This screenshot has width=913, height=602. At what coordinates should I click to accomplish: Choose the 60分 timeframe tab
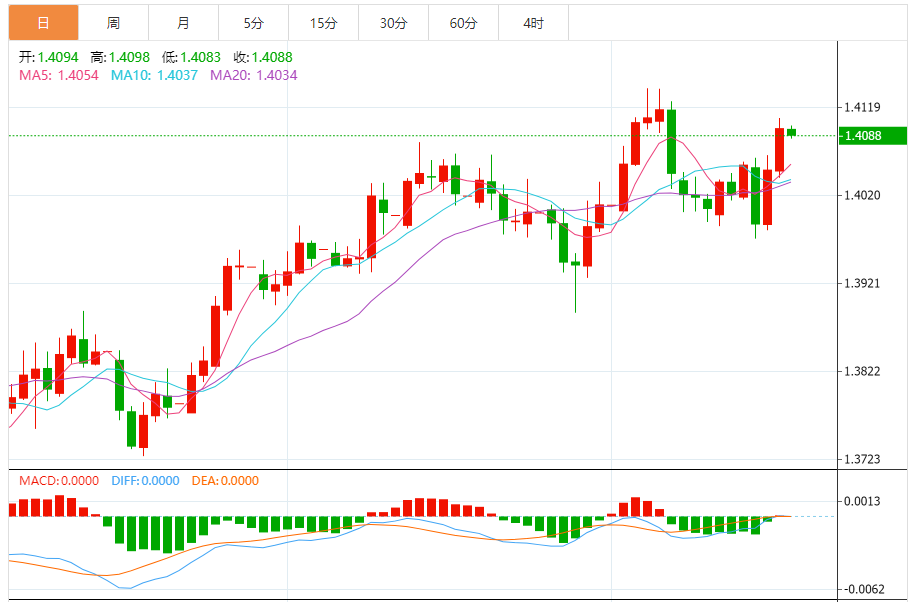pyautogui.click(x=463, y=23)
